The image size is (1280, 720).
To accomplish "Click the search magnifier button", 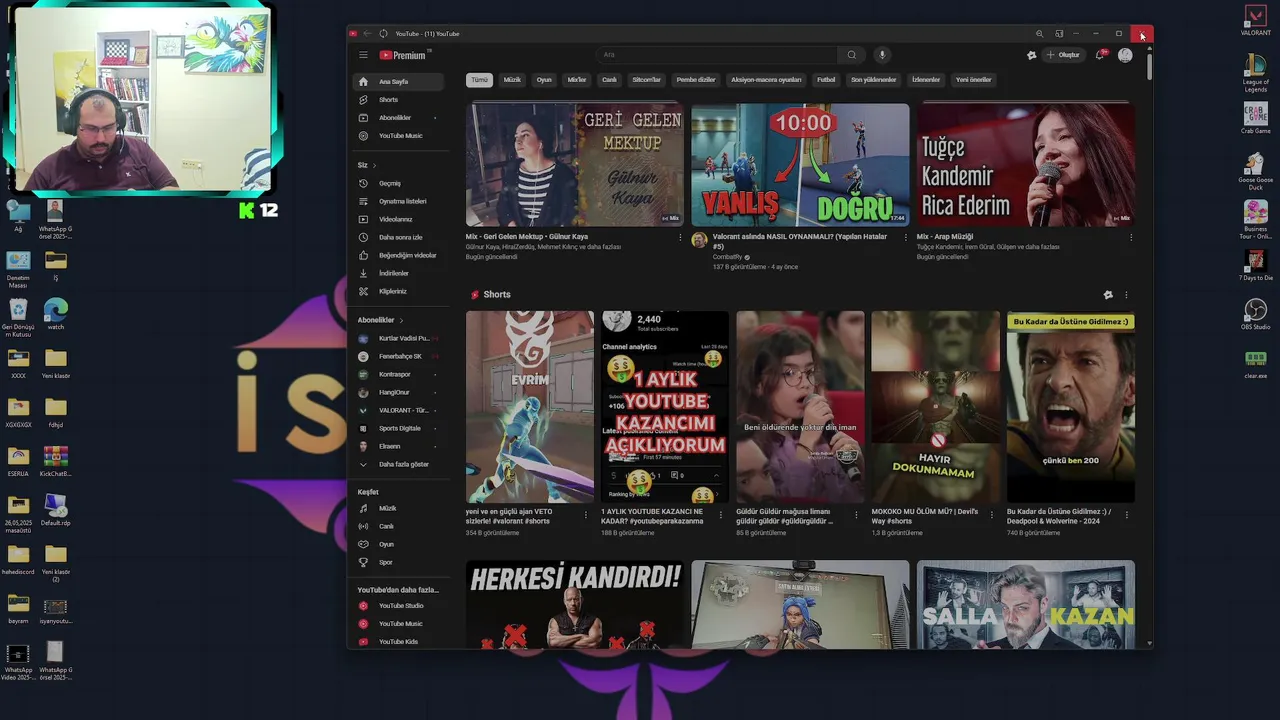I will pos(851,55).
